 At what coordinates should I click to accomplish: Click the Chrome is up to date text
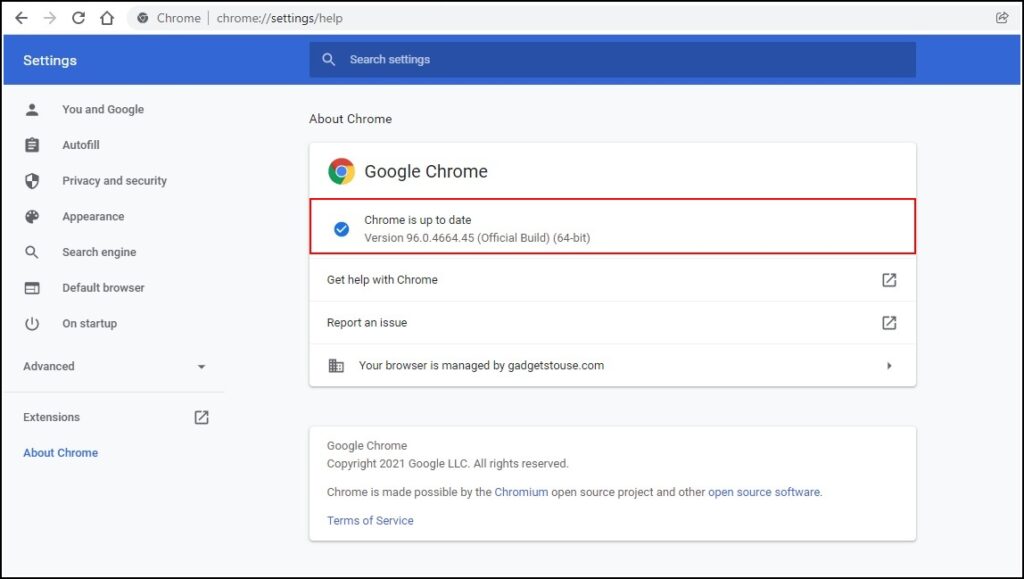417,220
